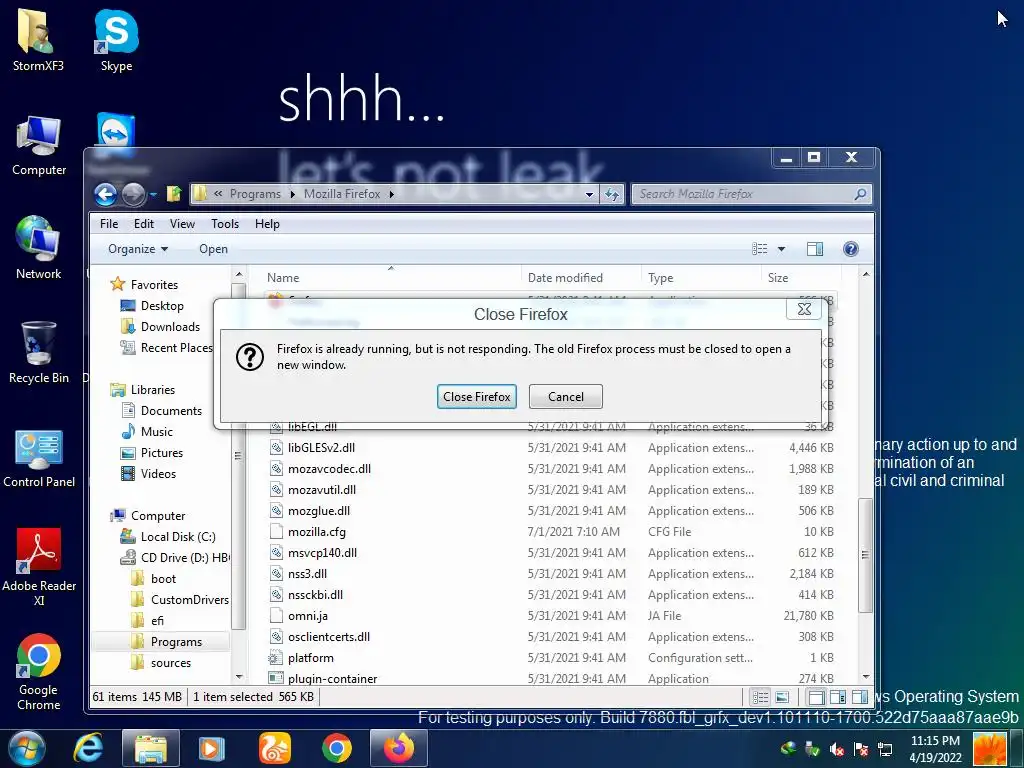Launch Internet Explorer from taskbar
The image size is (1024, 768).
tap(88, 748)
